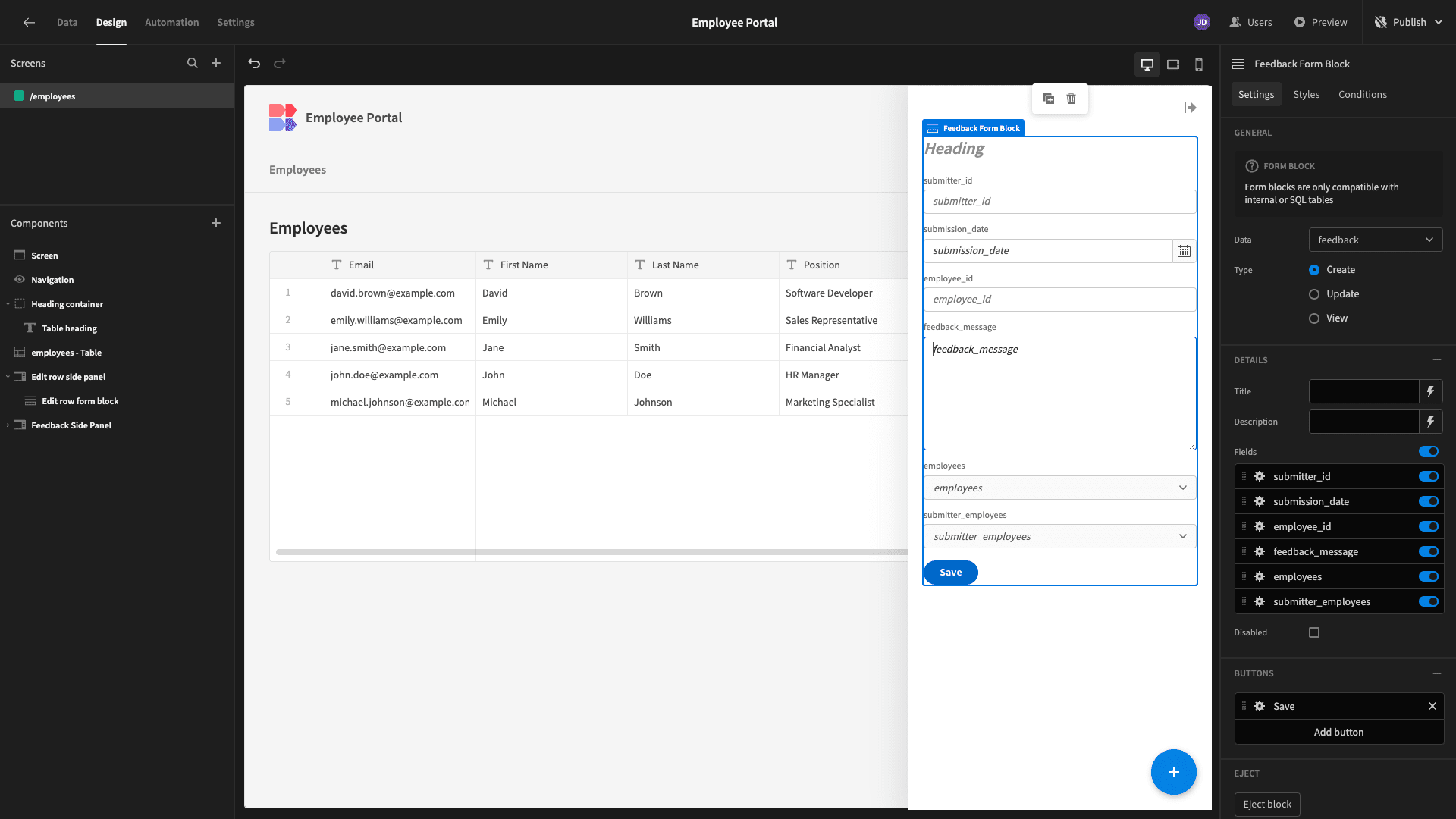Switch to the Conditions tab
The height and width of the screenshot is (819, 1456).
tap(1362, 94)
